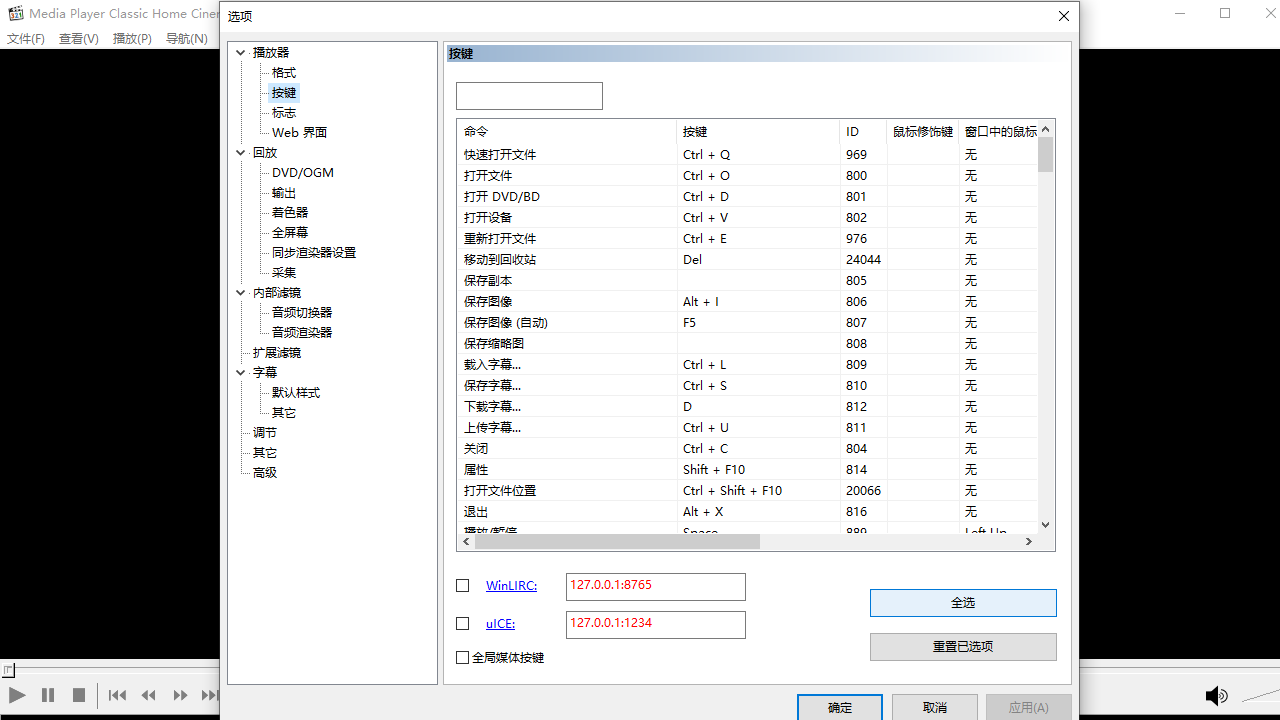Click the WinLIRC address input field
Screen dimensions: 1280x720
click(655, 586)
